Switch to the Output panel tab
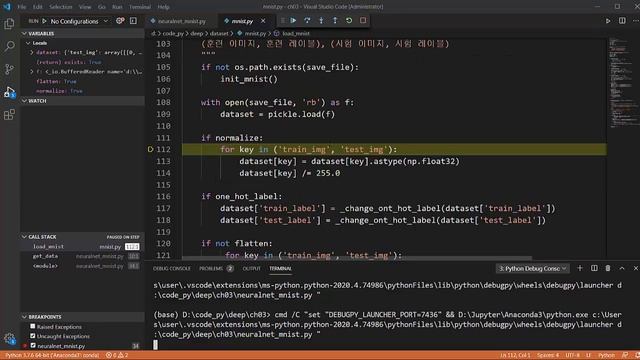This screenshot has height=360, width=640. tap(251, 268)
